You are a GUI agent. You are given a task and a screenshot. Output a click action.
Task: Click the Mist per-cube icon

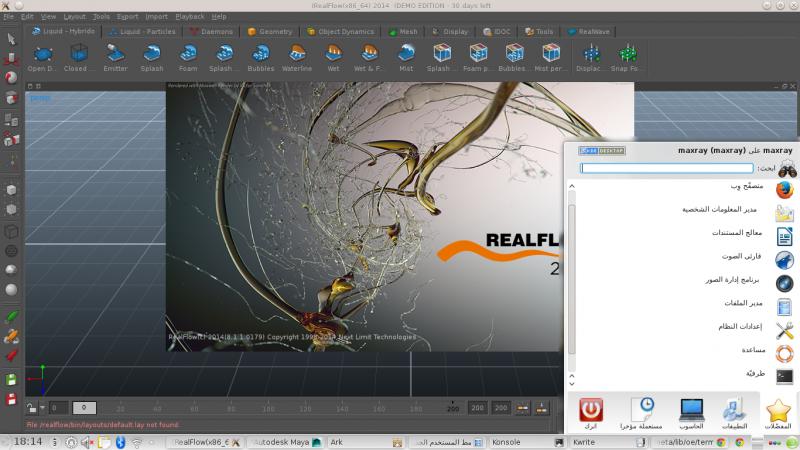[x=551, y=53]
